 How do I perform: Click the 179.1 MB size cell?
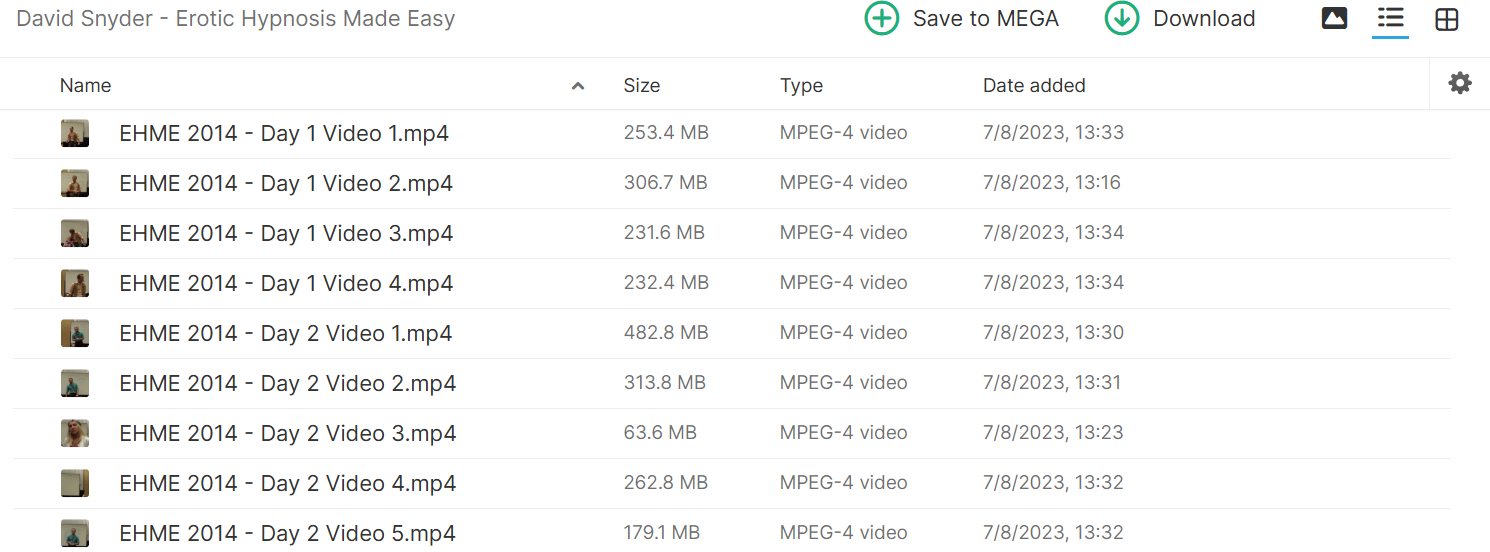[662, 532]
